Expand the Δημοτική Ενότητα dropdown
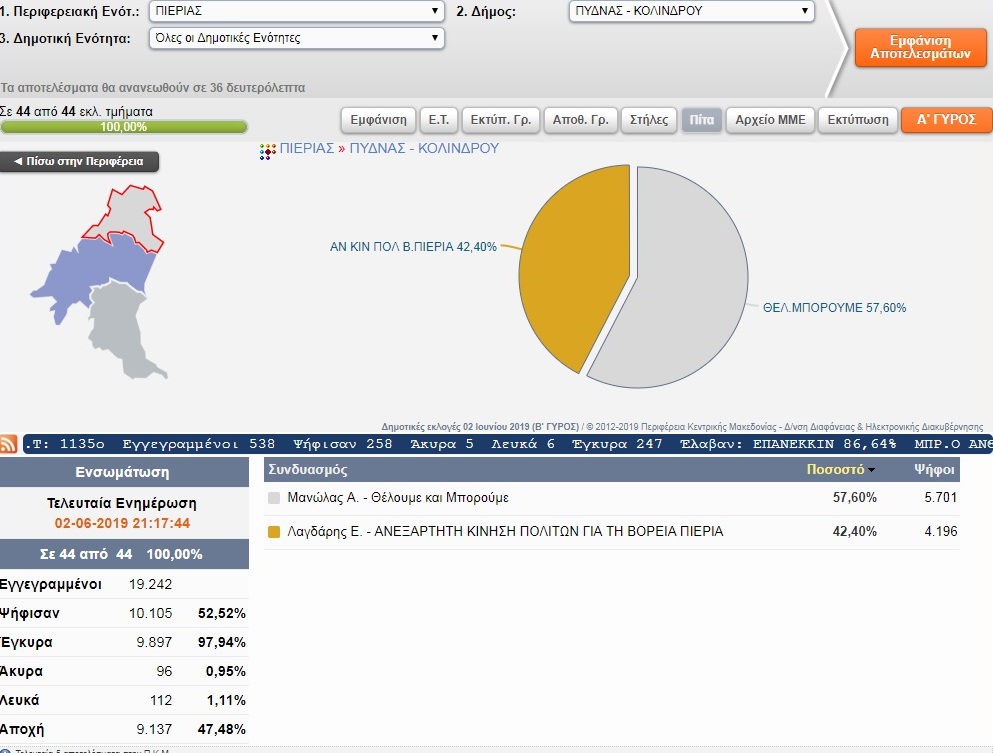The image size is (993, 753). [x=297, y=38]
